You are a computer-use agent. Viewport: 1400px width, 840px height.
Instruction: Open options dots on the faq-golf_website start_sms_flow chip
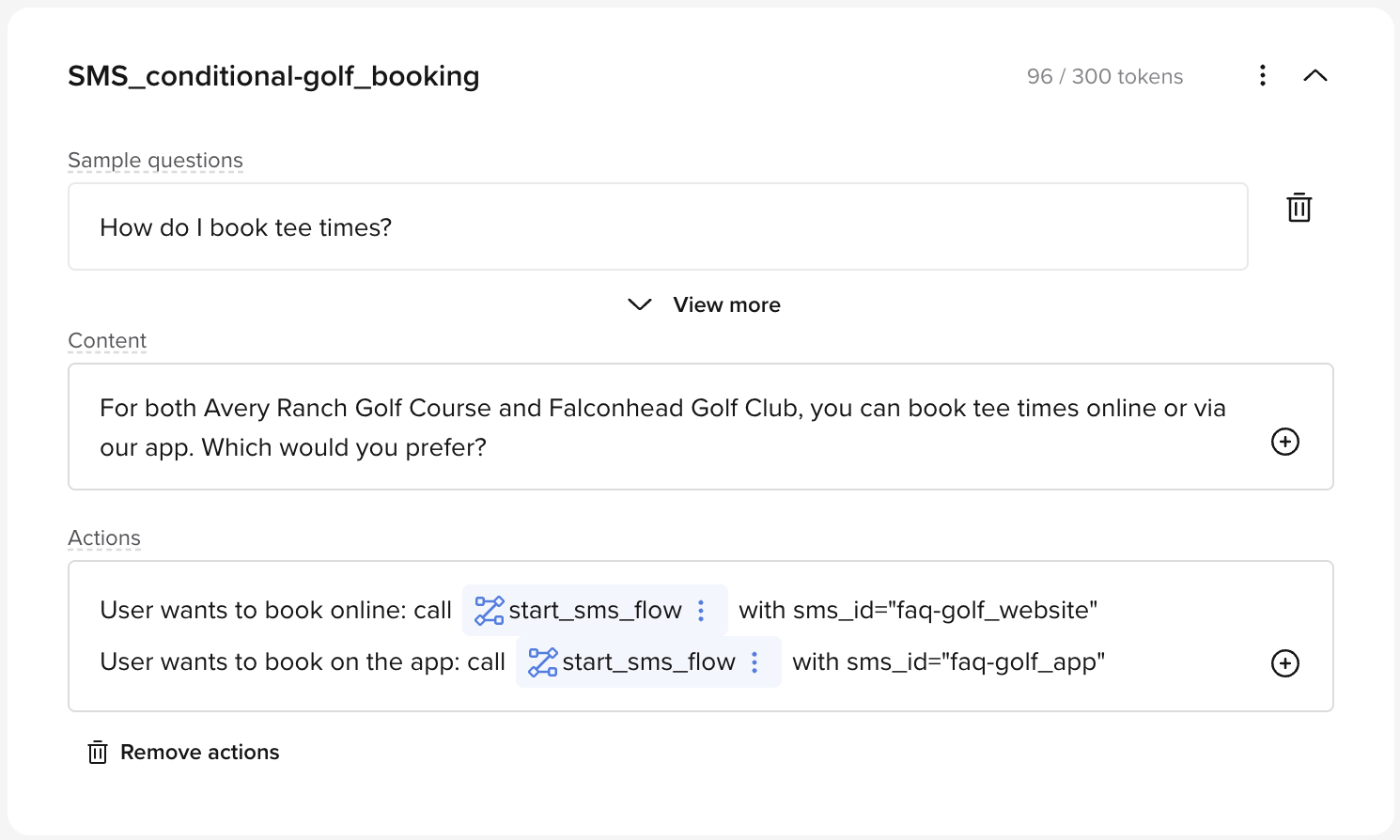coord(701,611)
